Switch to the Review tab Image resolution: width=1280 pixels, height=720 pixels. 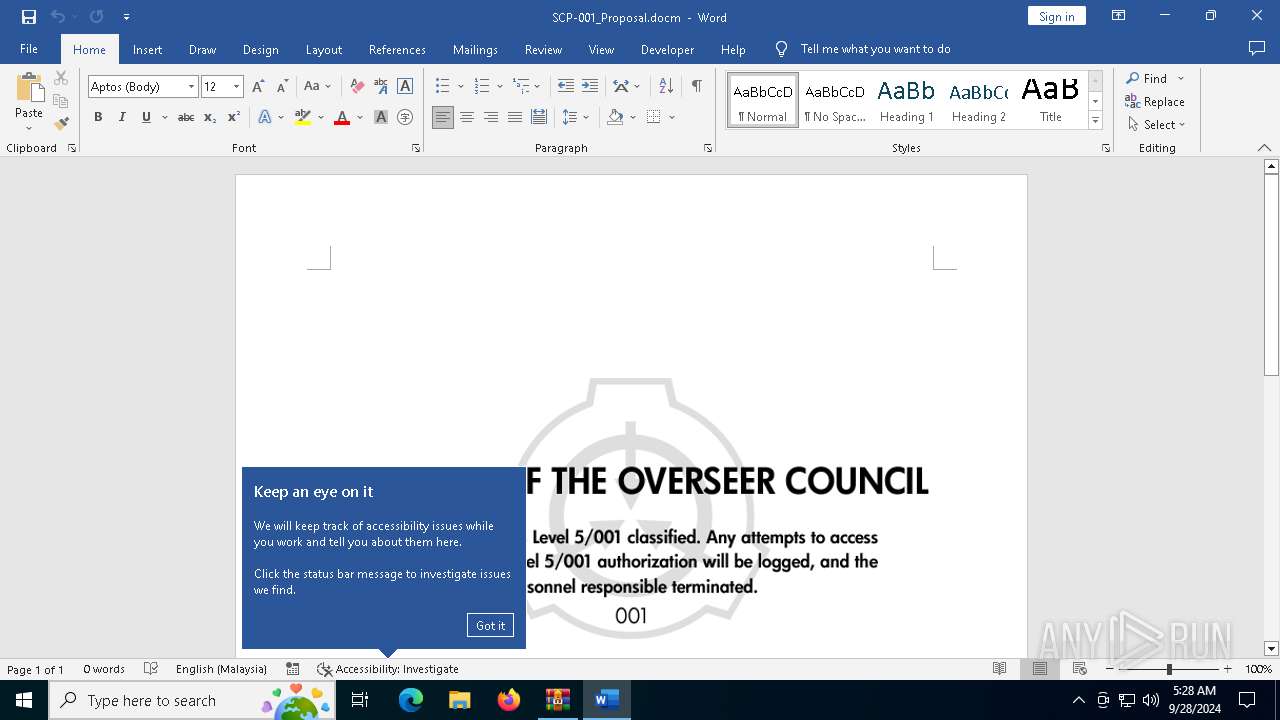[543, 50]
